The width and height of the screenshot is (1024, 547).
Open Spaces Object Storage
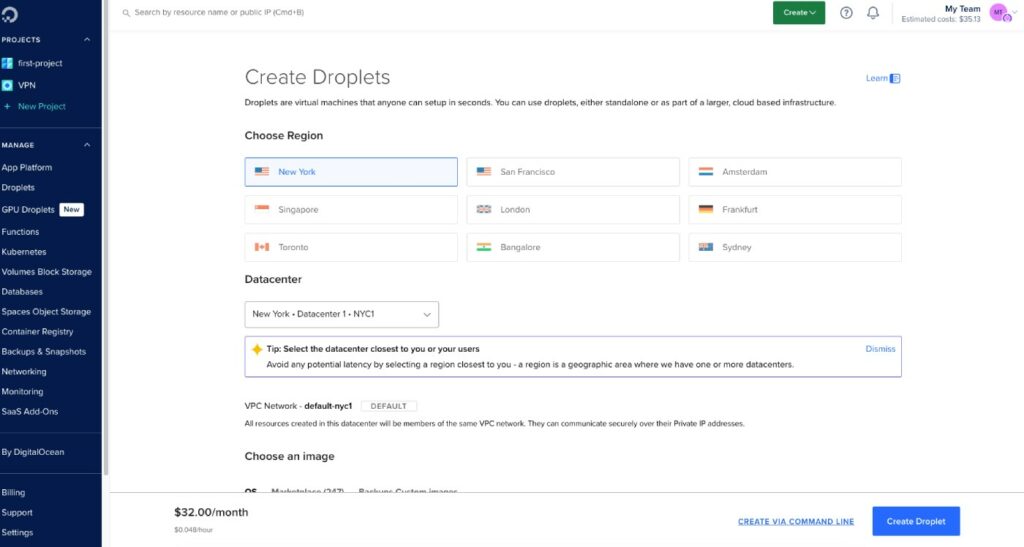[46, 312]
